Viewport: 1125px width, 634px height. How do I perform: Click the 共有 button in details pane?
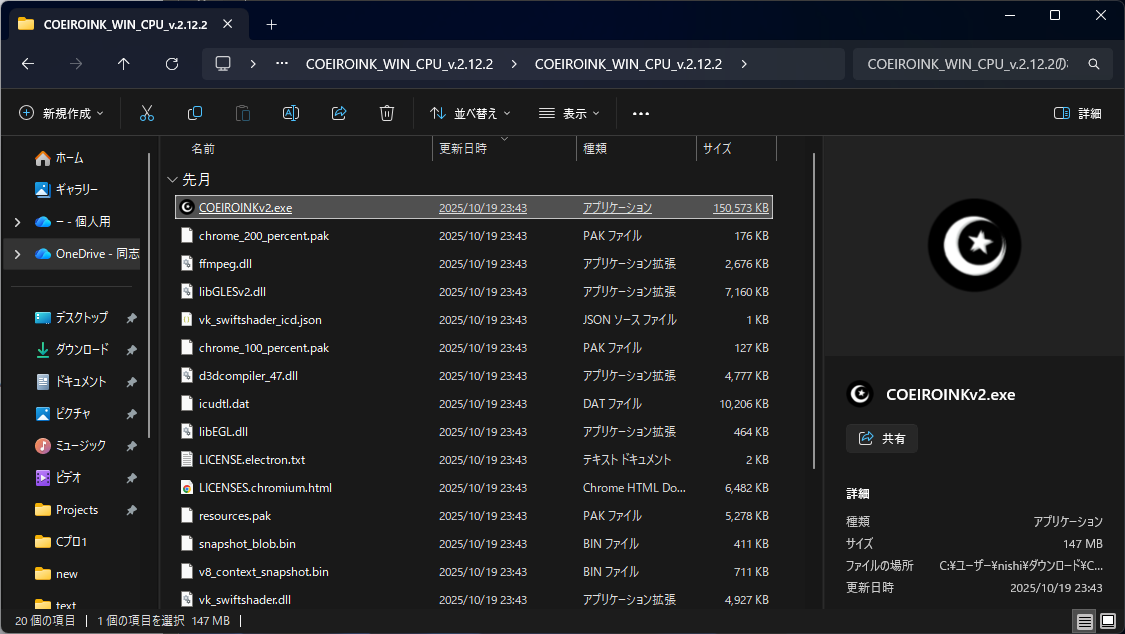882,438
